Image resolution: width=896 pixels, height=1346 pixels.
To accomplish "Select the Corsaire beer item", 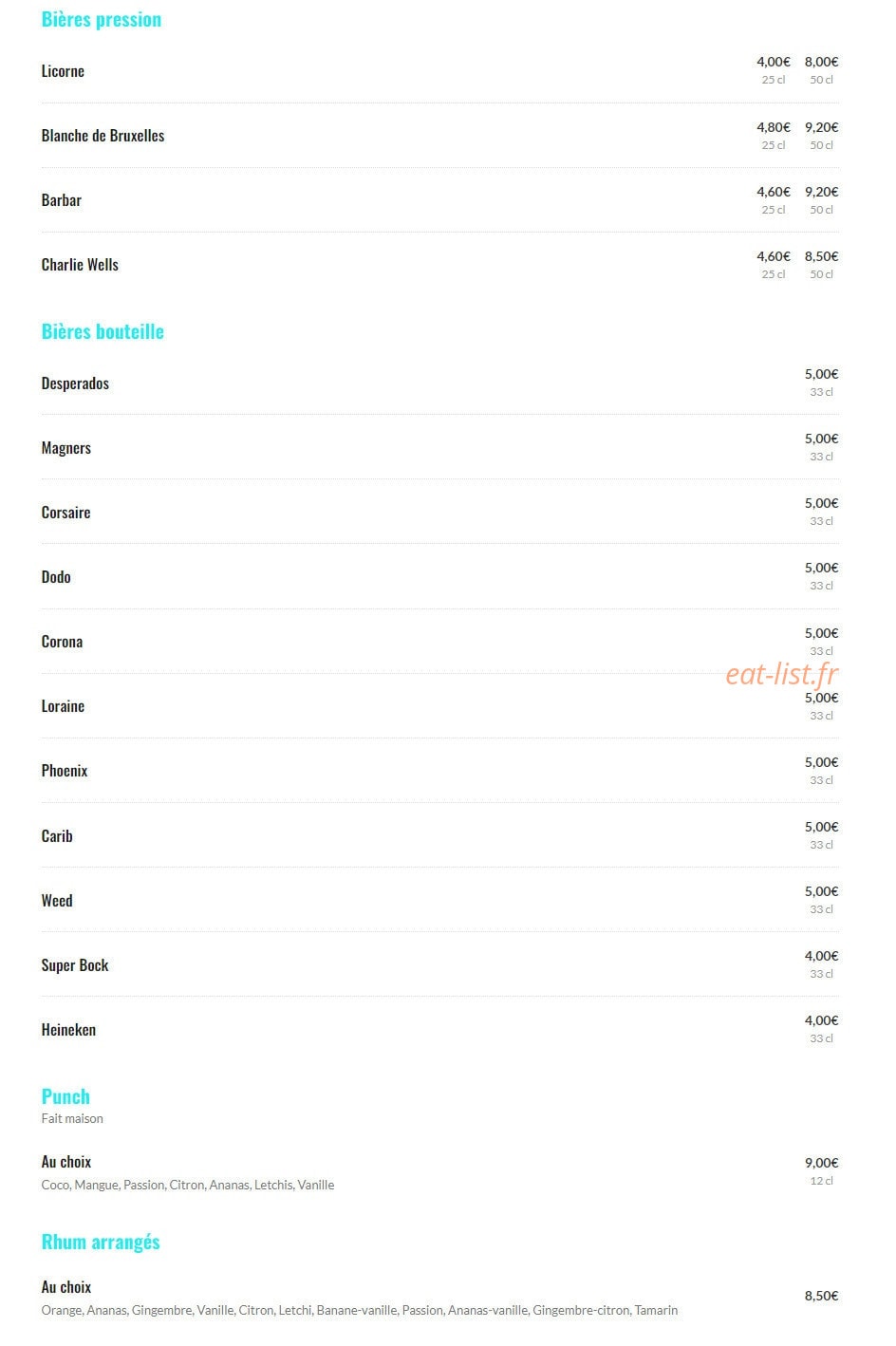I will 65,513.
